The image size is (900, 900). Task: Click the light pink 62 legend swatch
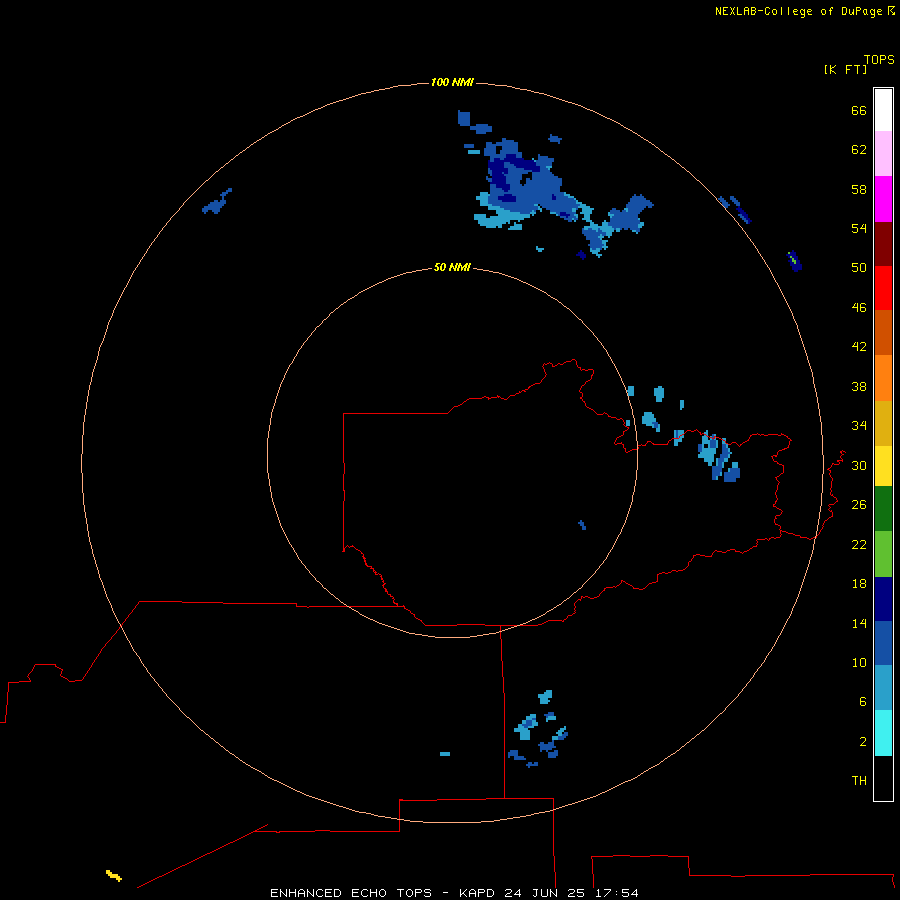(883, 154)
